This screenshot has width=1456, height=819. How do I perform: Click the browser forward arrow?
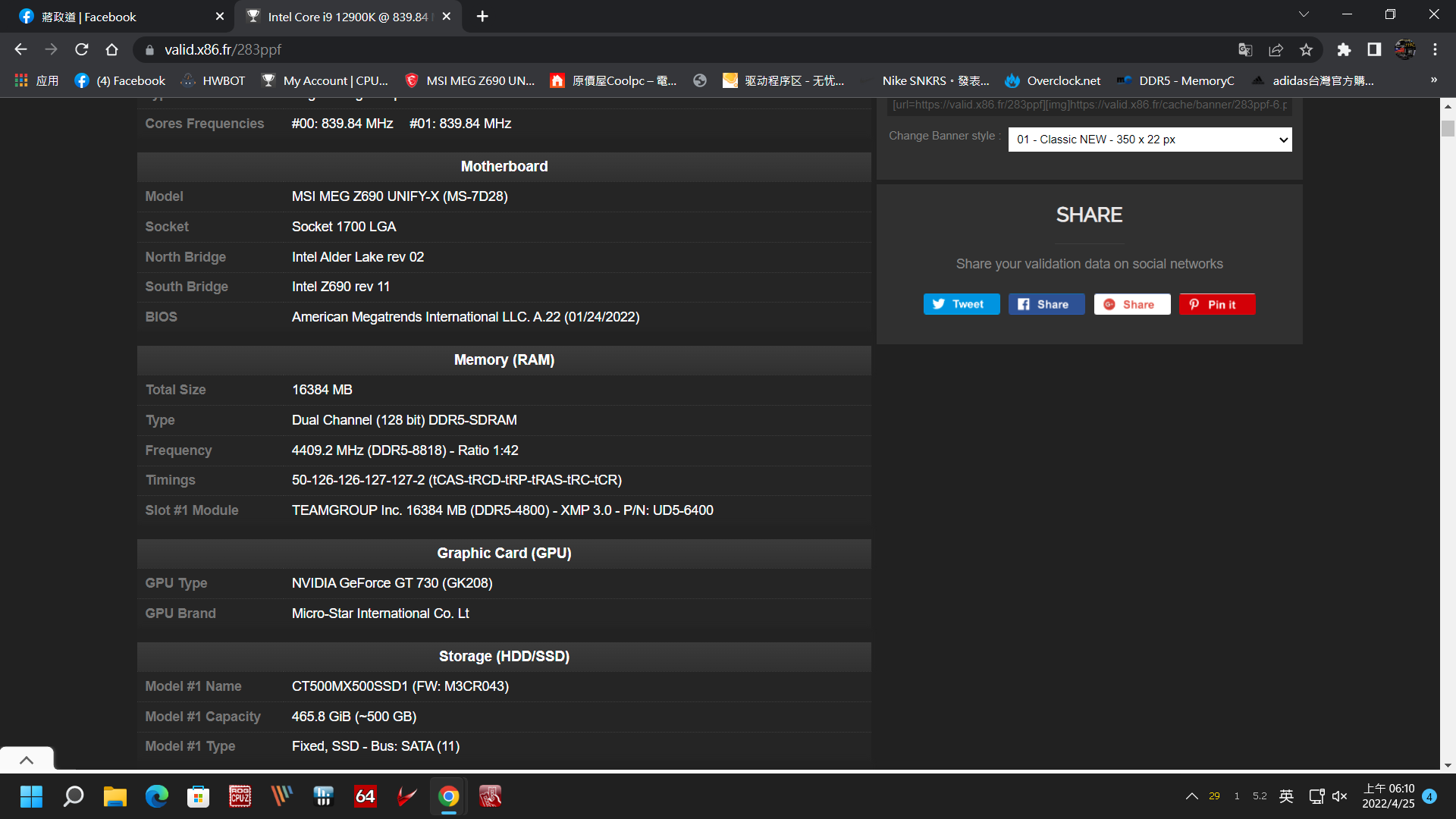tap(51, 49)
